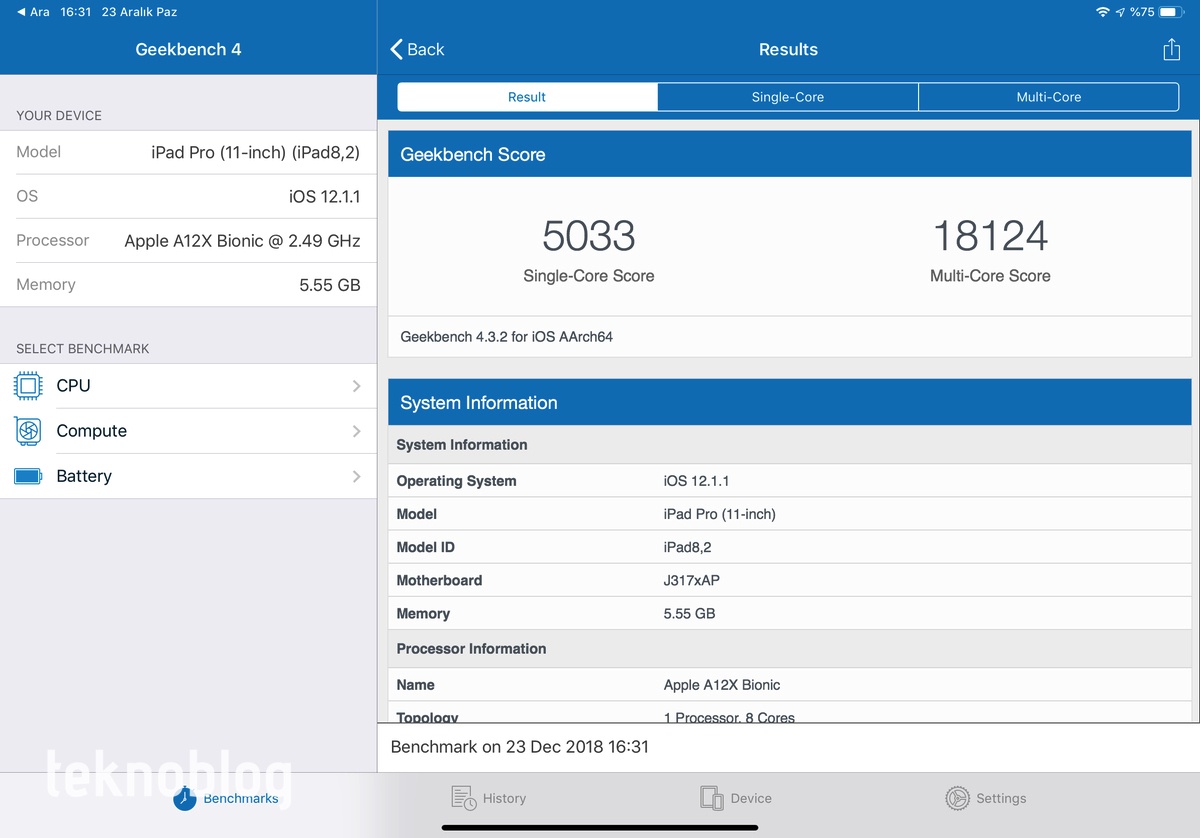Tap the Share icon in Results header
Screen dimensions: 1200x838
click(1171, 50)
